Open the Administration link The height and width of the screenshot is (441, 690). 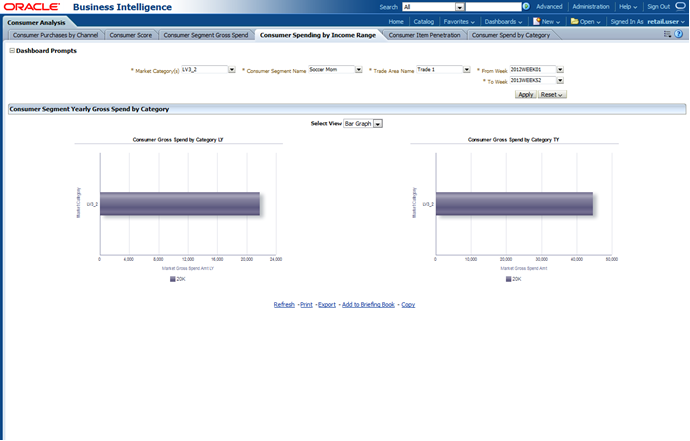[x=591, y=7]
